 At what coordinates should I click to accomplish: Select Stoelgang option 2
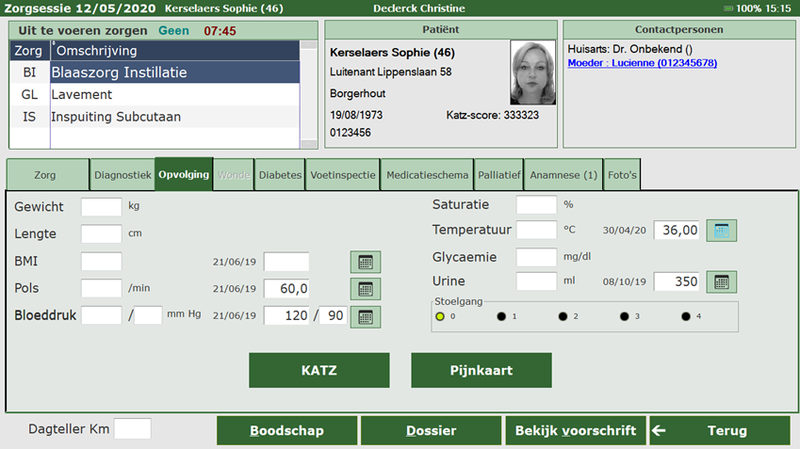[561, 317]
